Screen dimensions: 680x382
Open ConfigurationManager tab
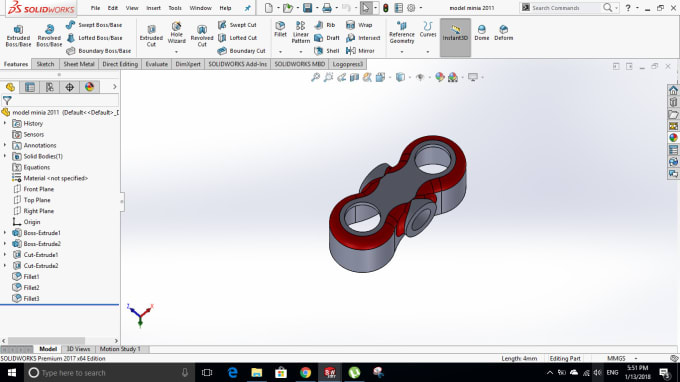click(x=50, y=87)
